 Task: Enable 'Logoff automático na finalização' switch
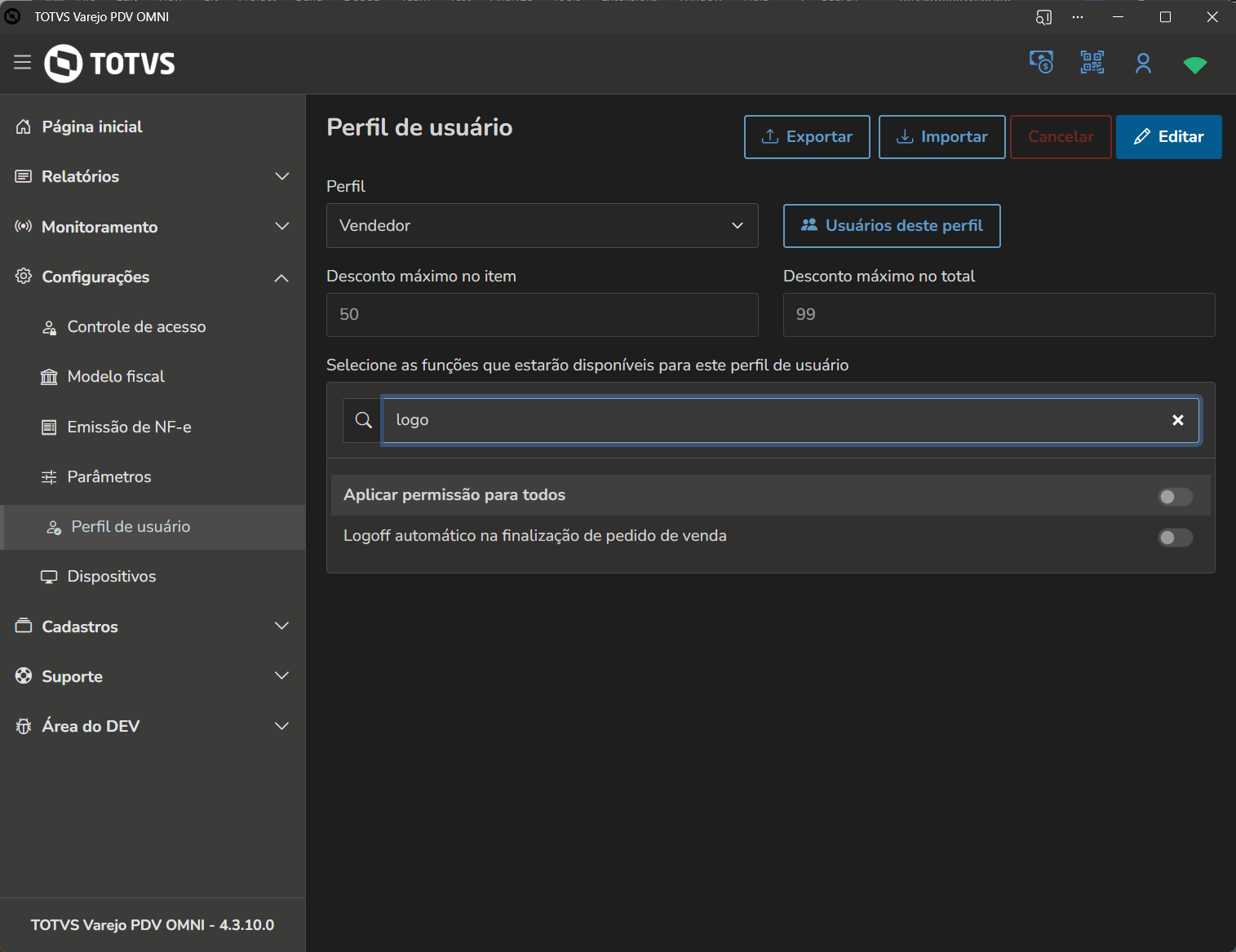pos(1176,538)
